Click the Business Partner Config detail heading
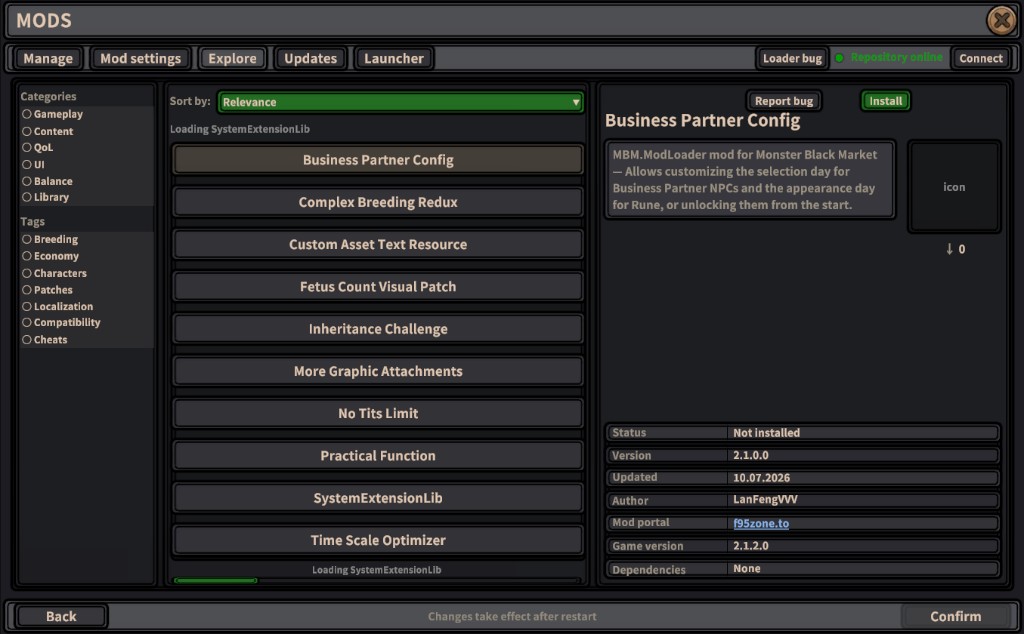The width and height of the screenshot is (1024, 634). point(703,121)
